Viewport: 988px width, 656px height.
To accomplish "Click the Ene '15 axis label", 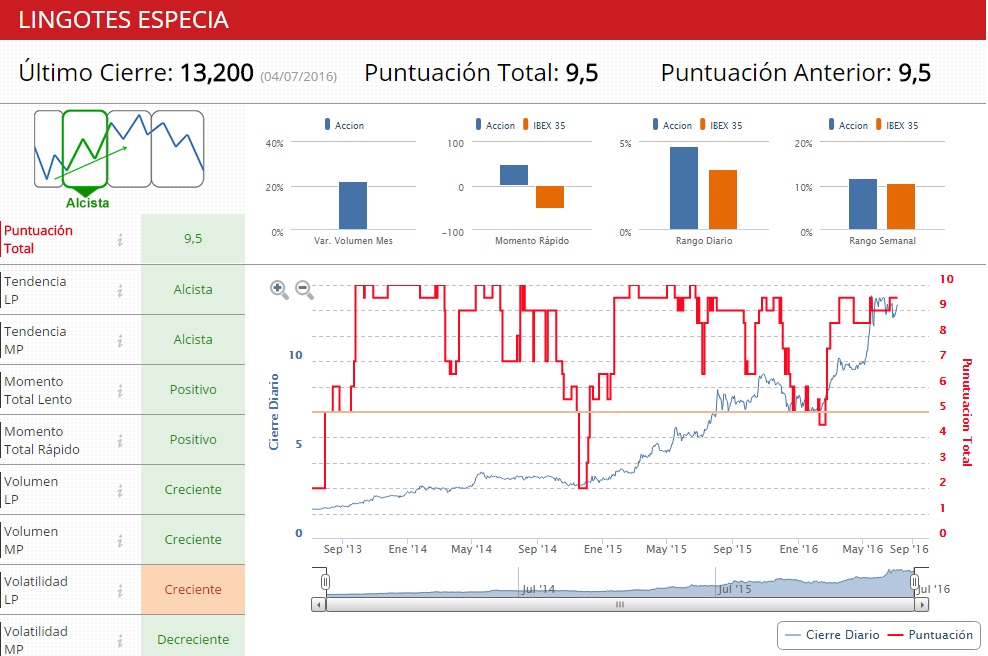I will 603,549.
